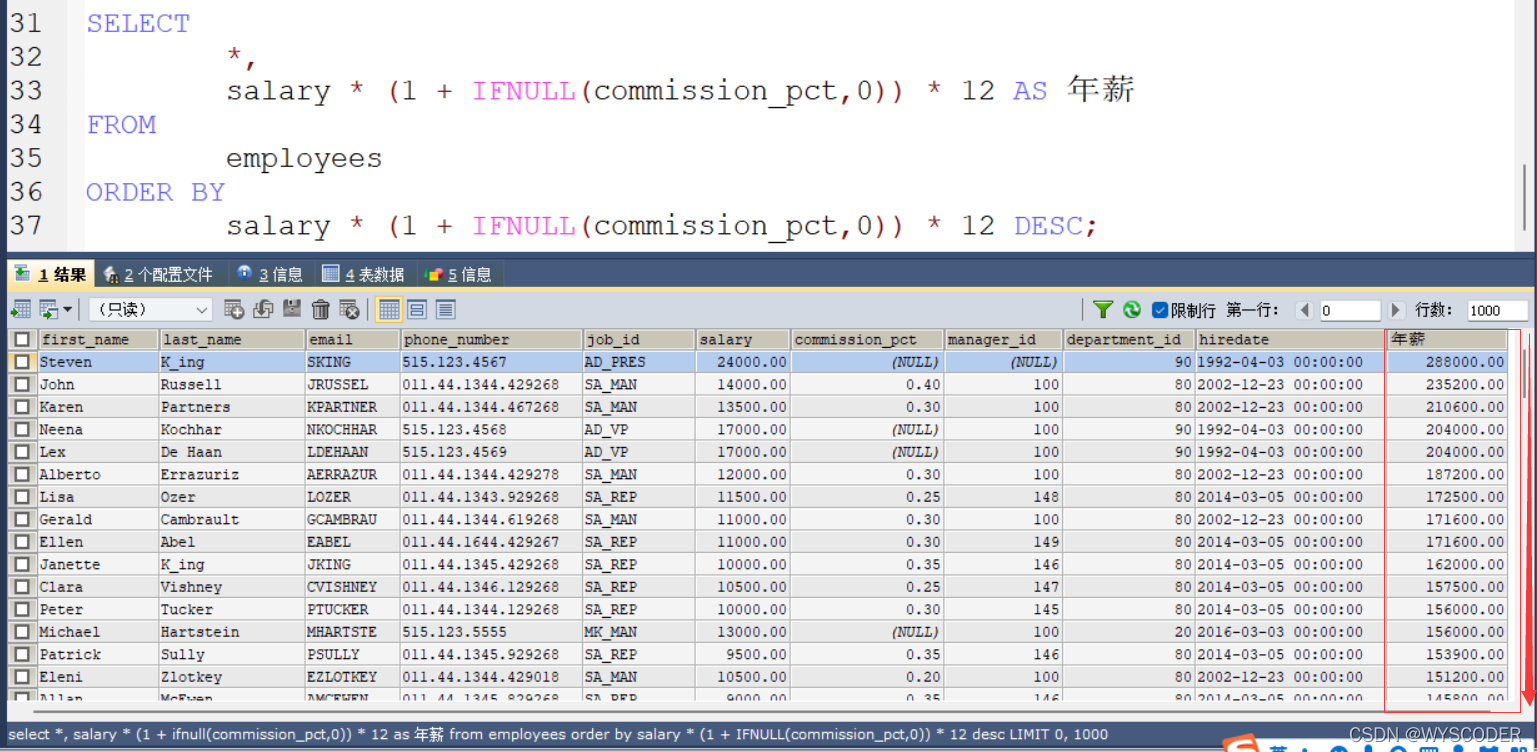The width and height of the screenshot is (1537, 752).
Task: Click the last_name column header
Action: click(232, 340)
